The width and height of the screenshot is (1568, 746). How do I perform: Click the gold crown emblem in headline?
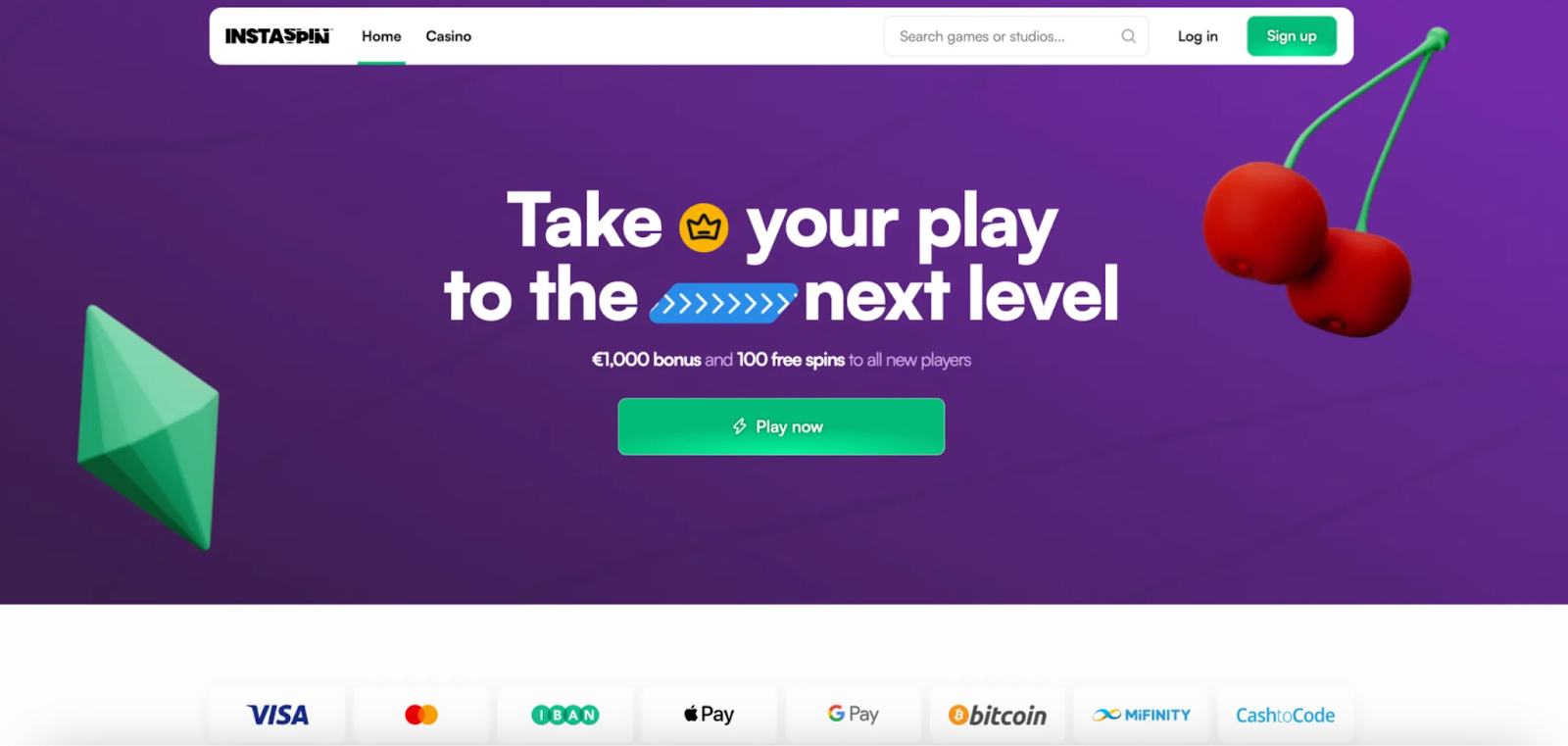pos(704,227)
